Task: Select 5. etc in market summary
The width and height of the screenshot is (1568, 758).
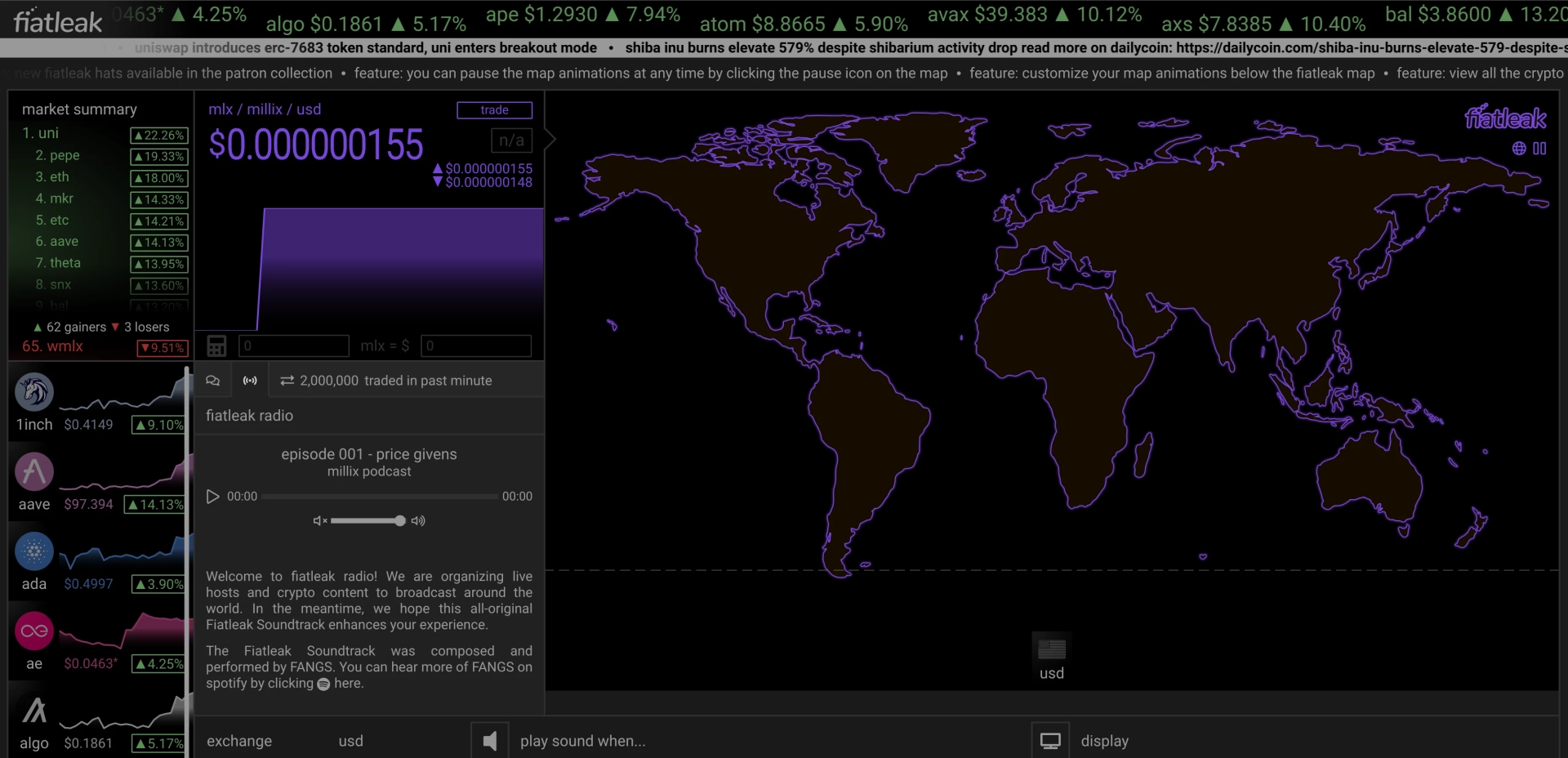Action: tap(105, 220)
